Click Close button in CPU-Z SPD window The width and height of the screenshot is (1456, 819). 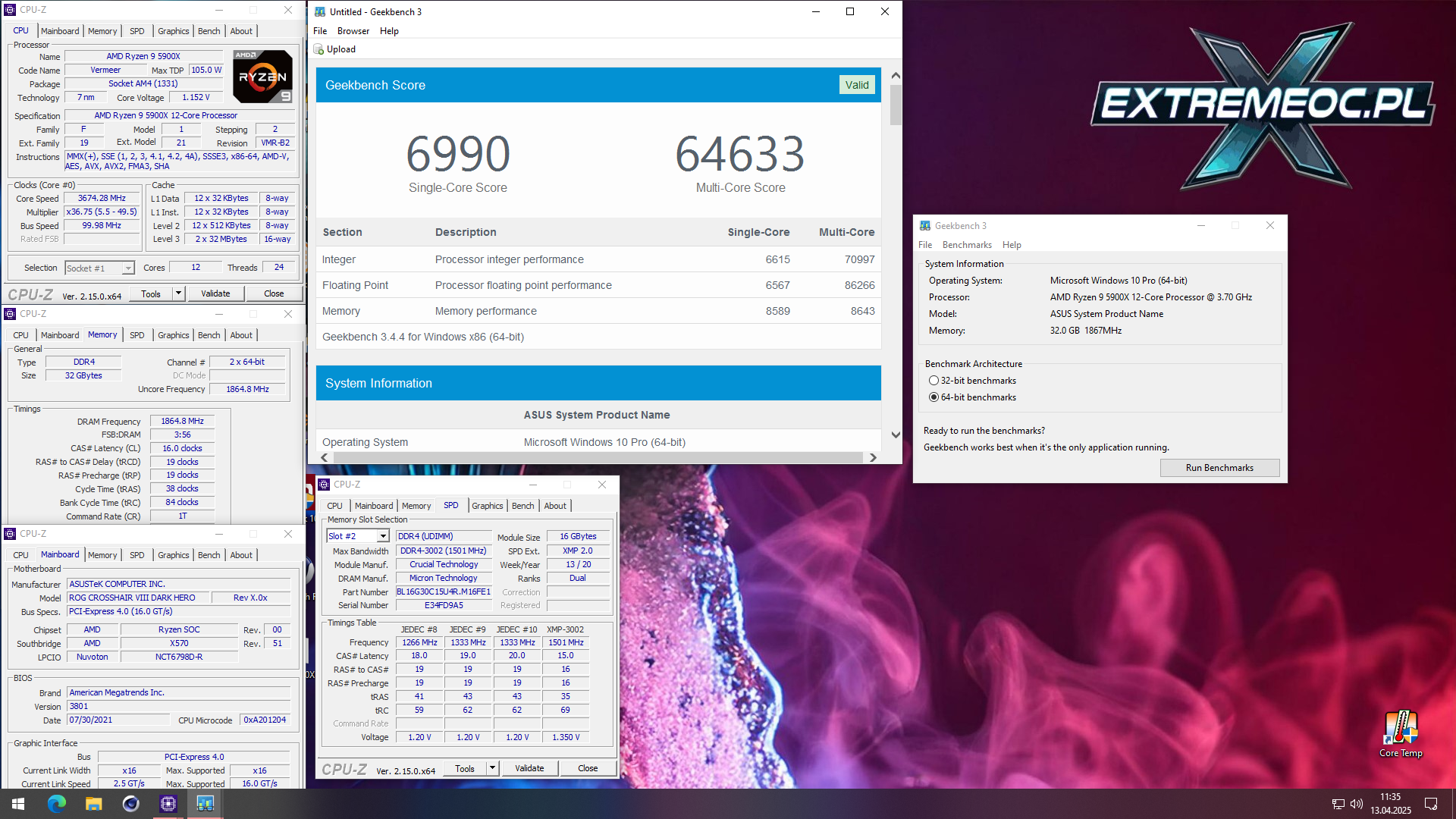588,768
